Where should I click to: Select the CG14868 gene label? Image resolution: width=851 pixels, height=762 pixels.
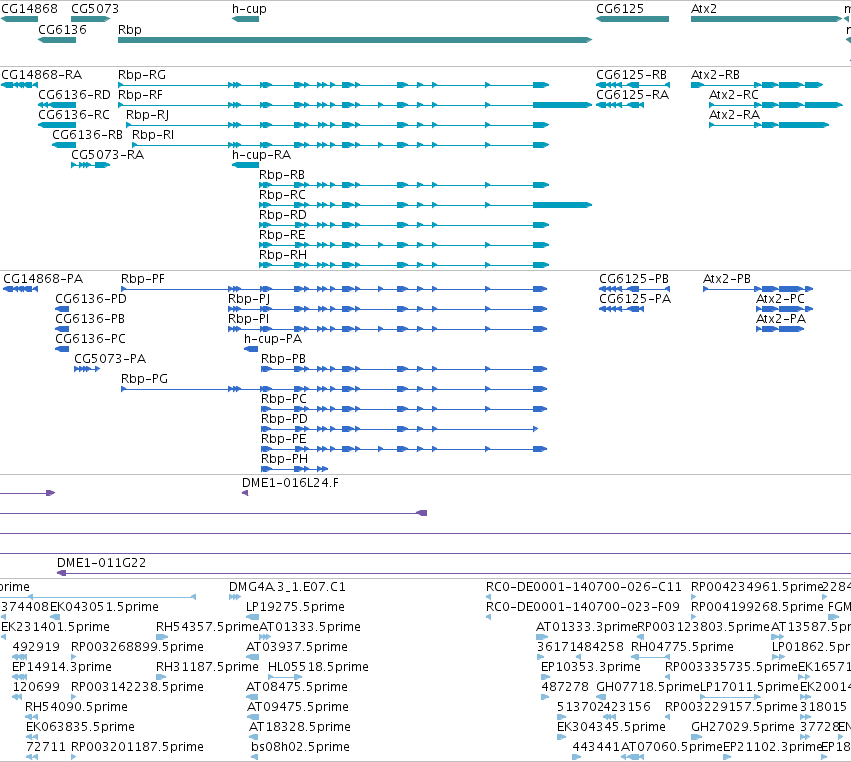[x=29, y=9]
